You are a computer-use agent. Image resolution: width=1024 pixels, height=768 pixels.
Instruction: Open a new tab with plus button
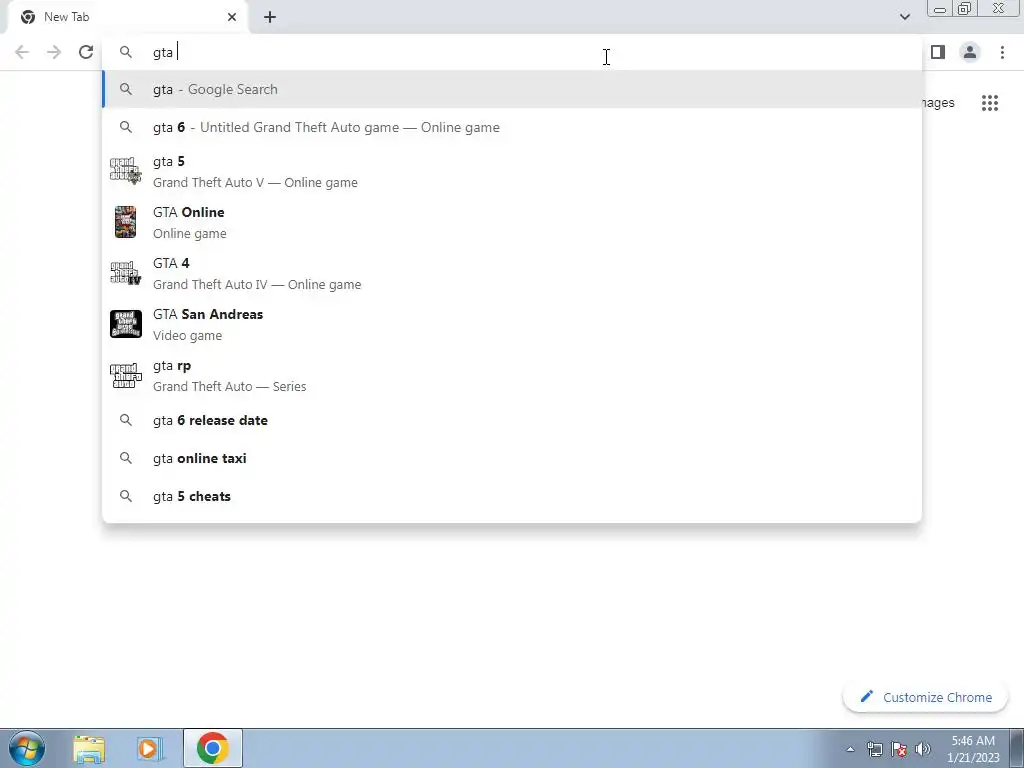(270, 17)
